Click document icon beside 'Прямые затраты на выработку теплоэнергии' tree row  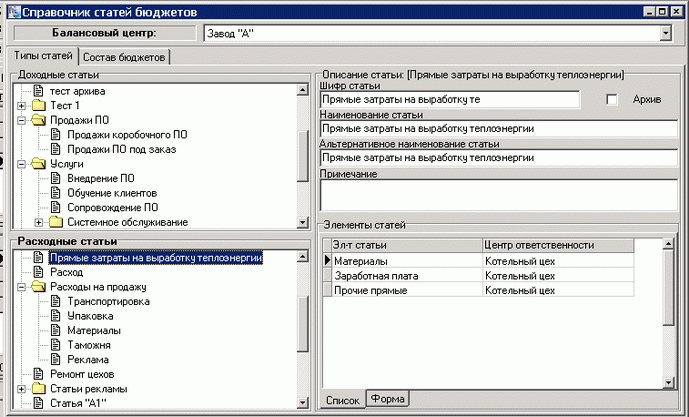point(39,257)
